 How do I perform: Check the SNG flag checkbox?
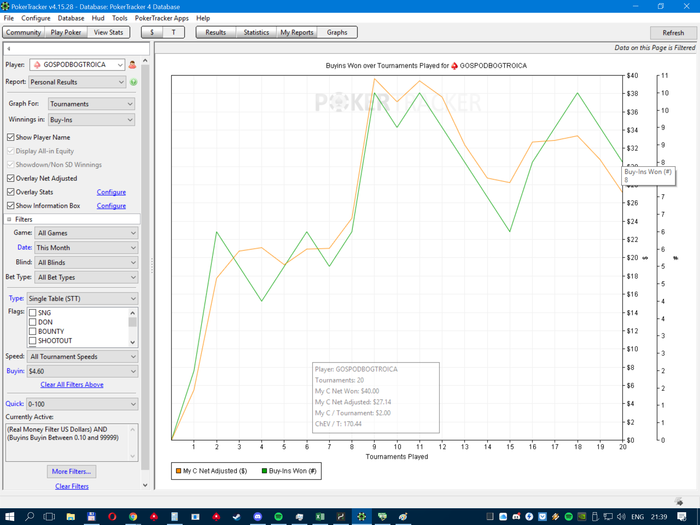(33, 312)
